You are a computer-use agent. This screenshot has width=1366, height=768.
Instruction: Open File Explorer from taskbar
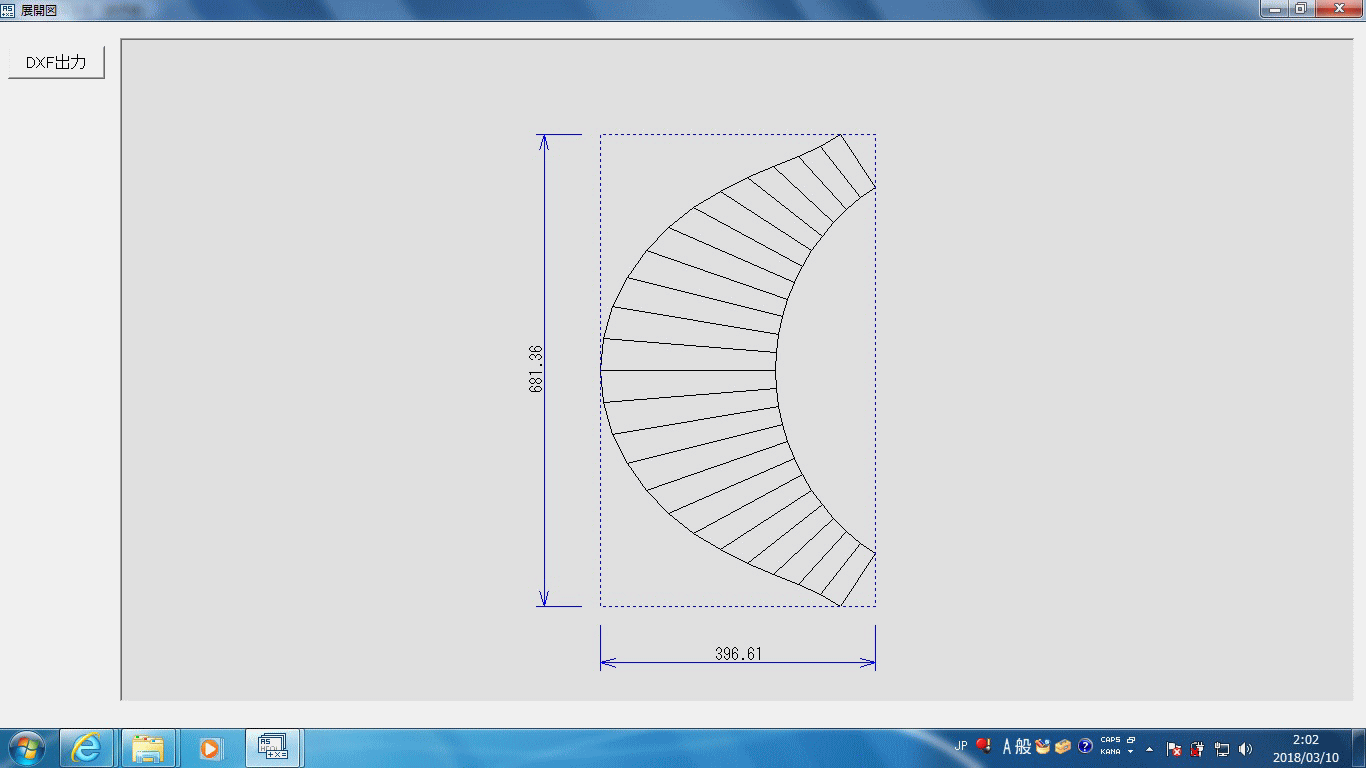[148, 748]
